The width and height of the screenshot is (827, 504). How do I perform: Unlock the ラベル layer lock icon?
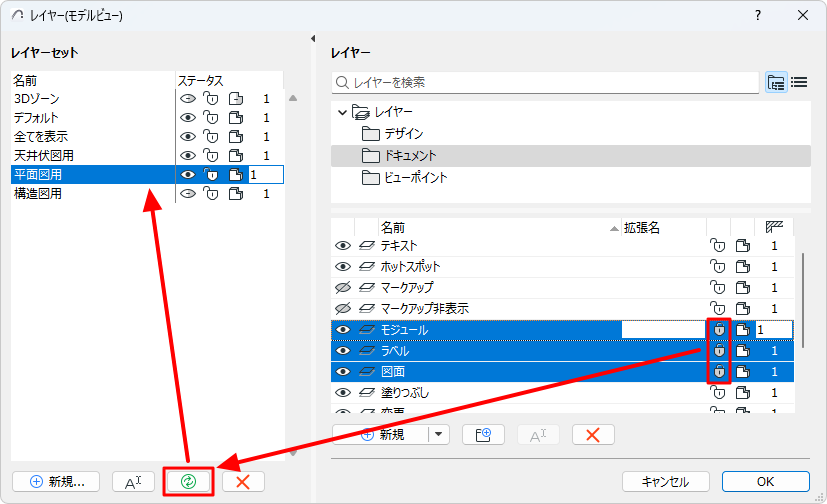coord(718,351)
